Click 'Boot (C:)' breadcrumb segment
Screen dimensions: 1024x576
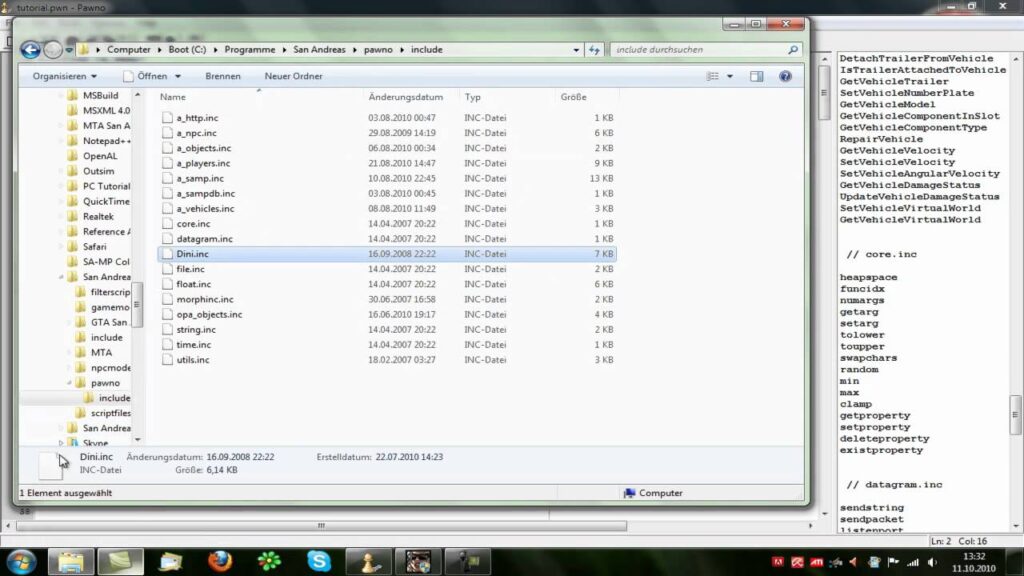[187, 50]
